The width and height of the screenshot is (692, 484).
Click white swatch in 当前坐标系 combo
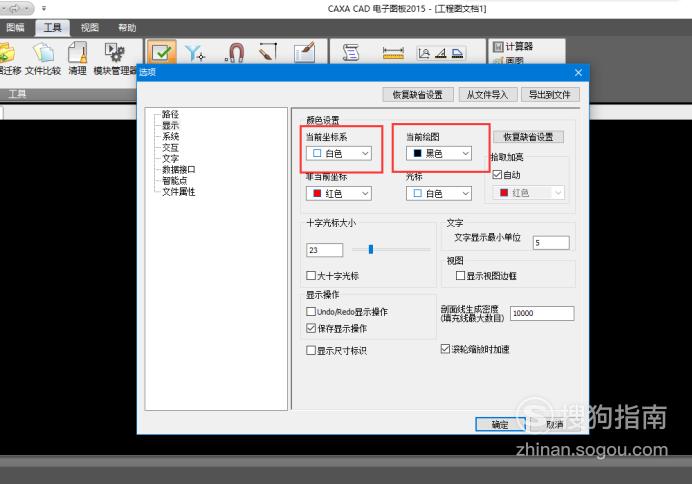[317, 154]
